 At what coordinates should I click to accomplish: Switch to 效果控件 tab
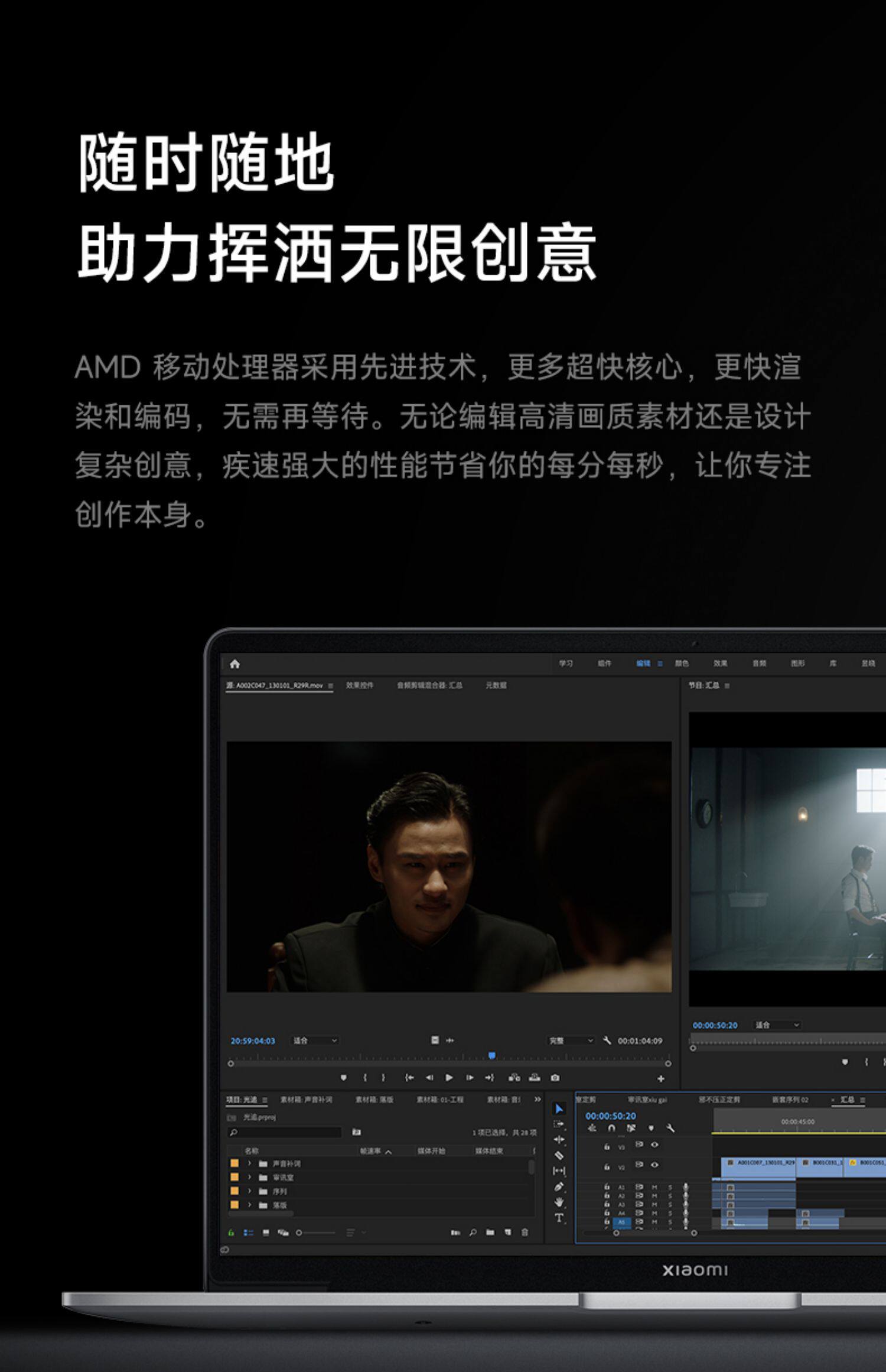coord(360,685)
